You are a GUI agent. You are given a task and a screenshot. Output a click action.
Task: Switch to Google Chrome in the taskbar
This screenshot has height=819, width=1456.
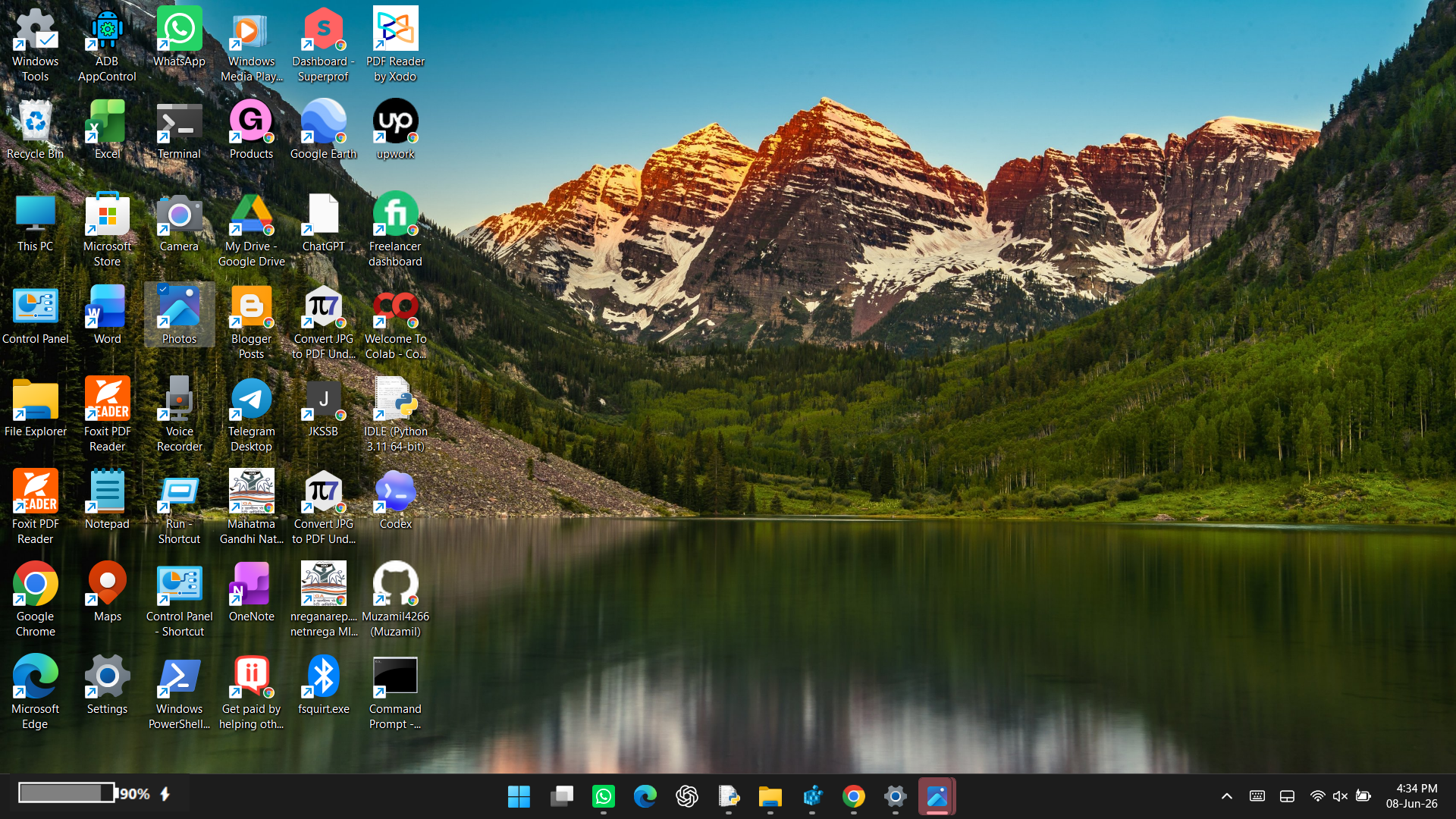pyautogui.click(x=854, y=796)
